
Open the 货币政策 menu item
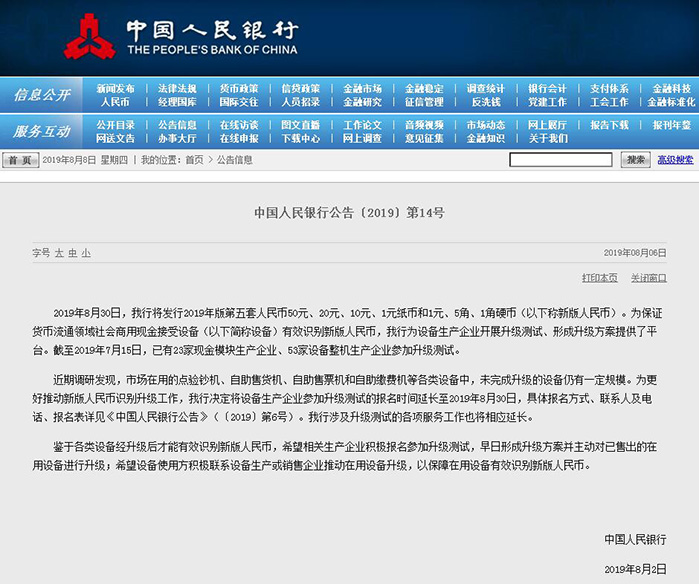239,89
